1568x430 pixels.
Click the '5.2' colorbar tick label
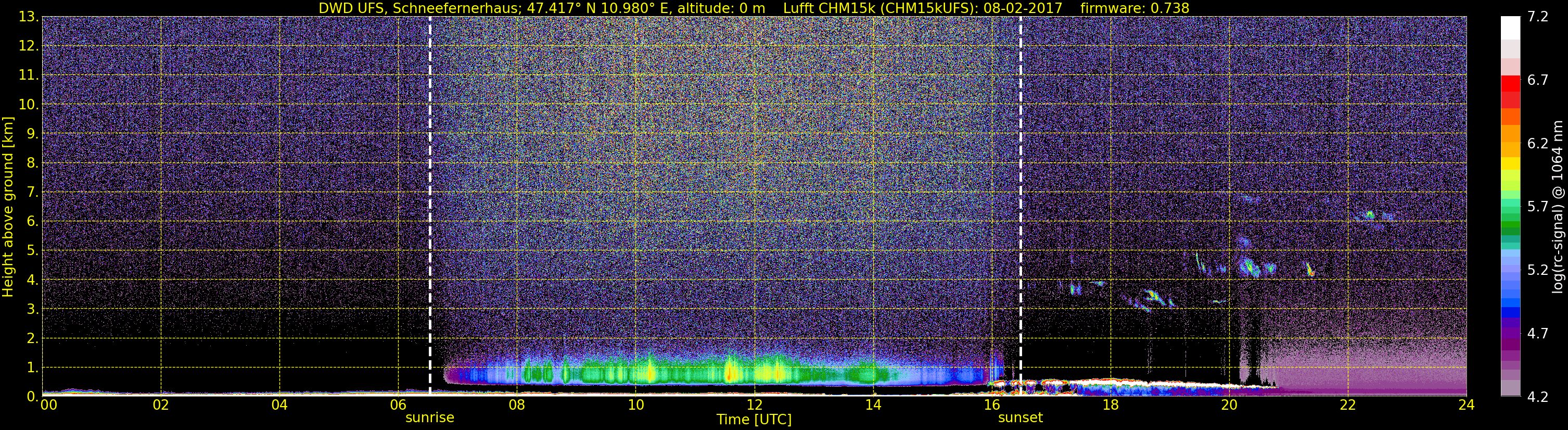pyautogui.click(x=1538, y=270)
